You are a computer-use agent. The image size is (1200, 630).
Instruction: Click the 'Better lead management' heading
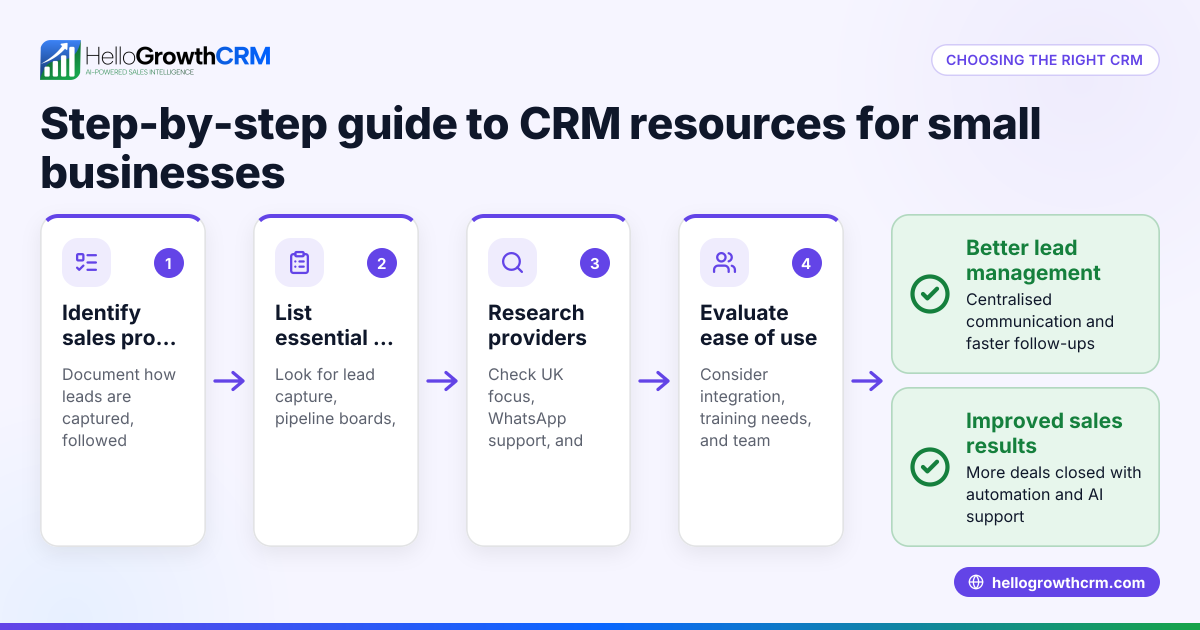(x=1033, y=260)
